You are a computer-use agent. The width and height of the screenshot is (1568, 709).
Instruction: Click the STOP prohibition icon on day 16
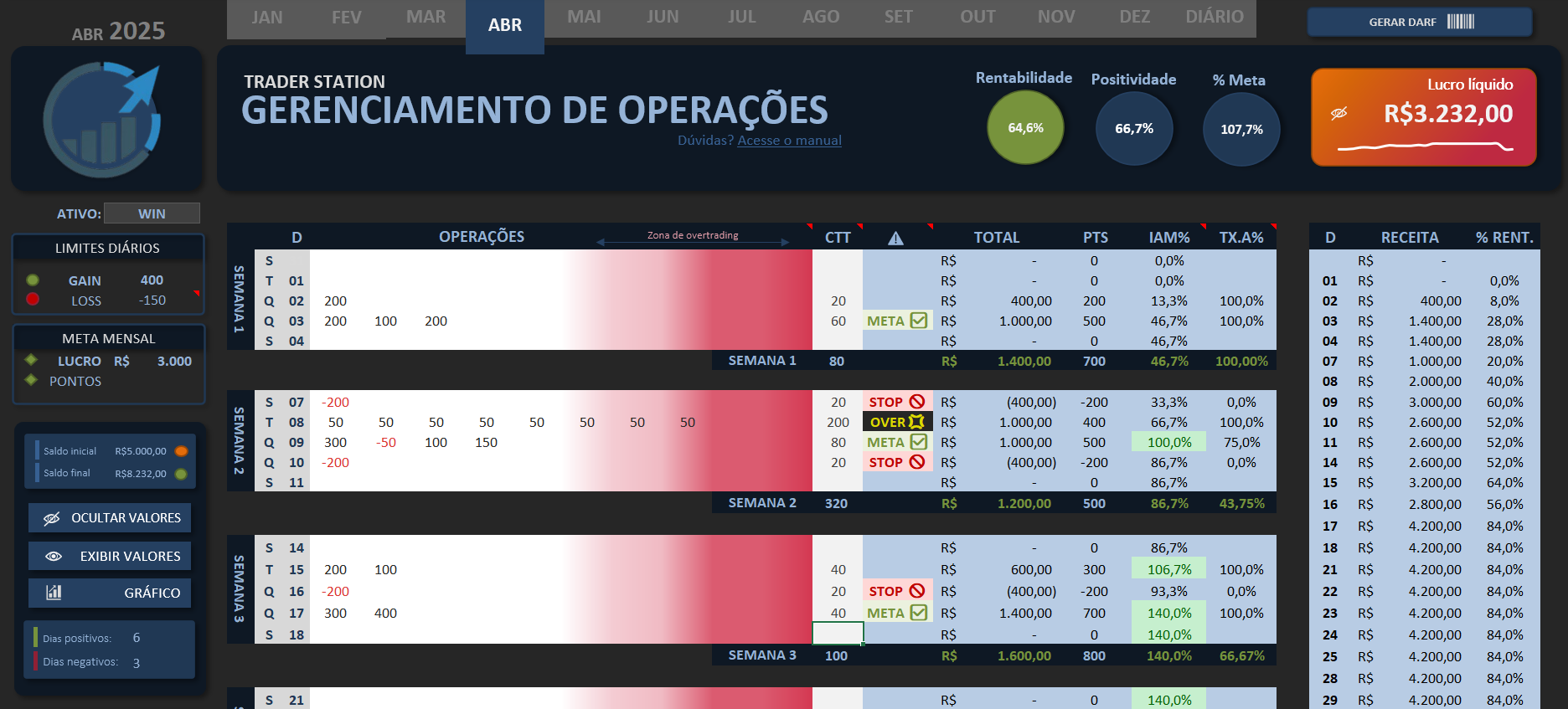click(917, 591)
